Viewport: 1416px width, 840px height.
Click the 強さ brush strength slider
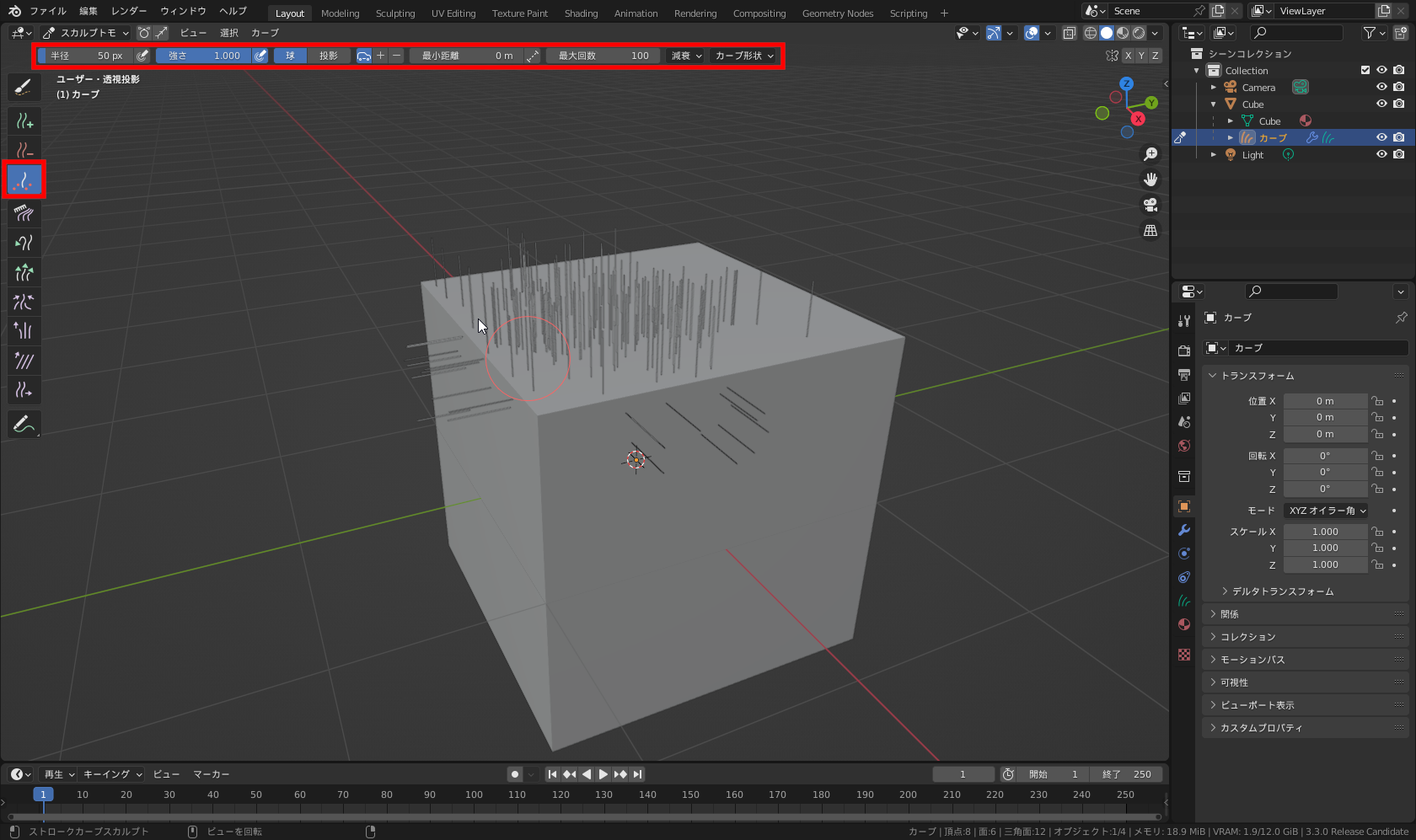203,56
